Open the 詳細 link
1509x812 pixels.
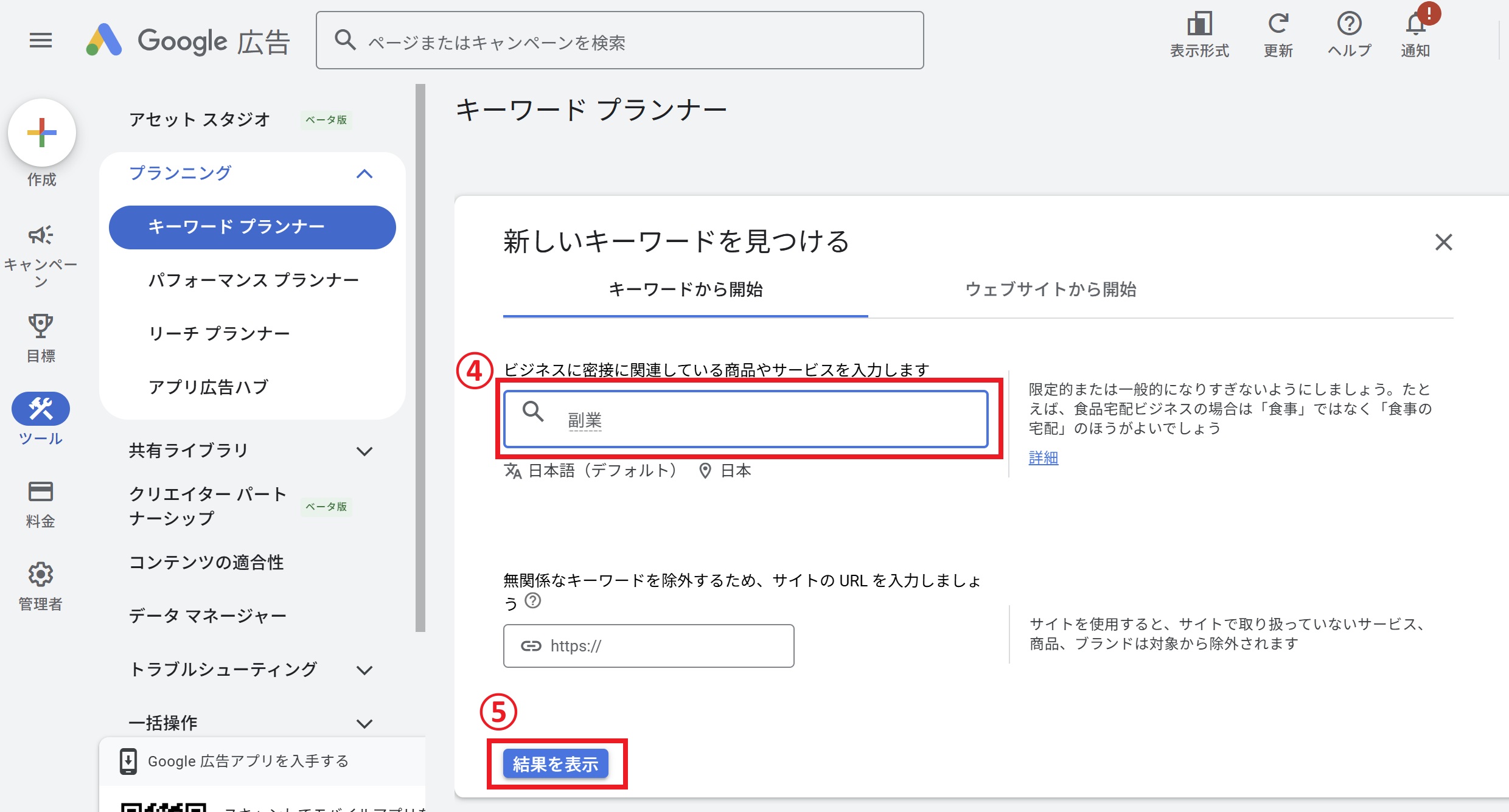(x=1043, y=457)
